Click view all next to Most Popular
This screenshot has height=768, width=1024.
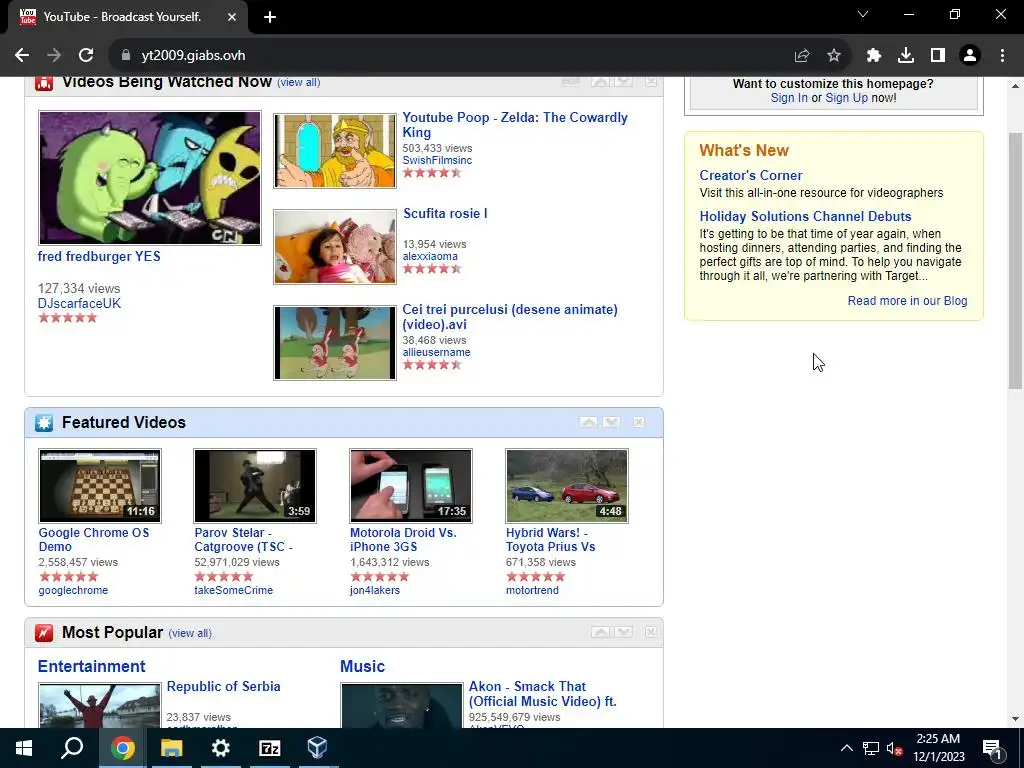[190, 633]
